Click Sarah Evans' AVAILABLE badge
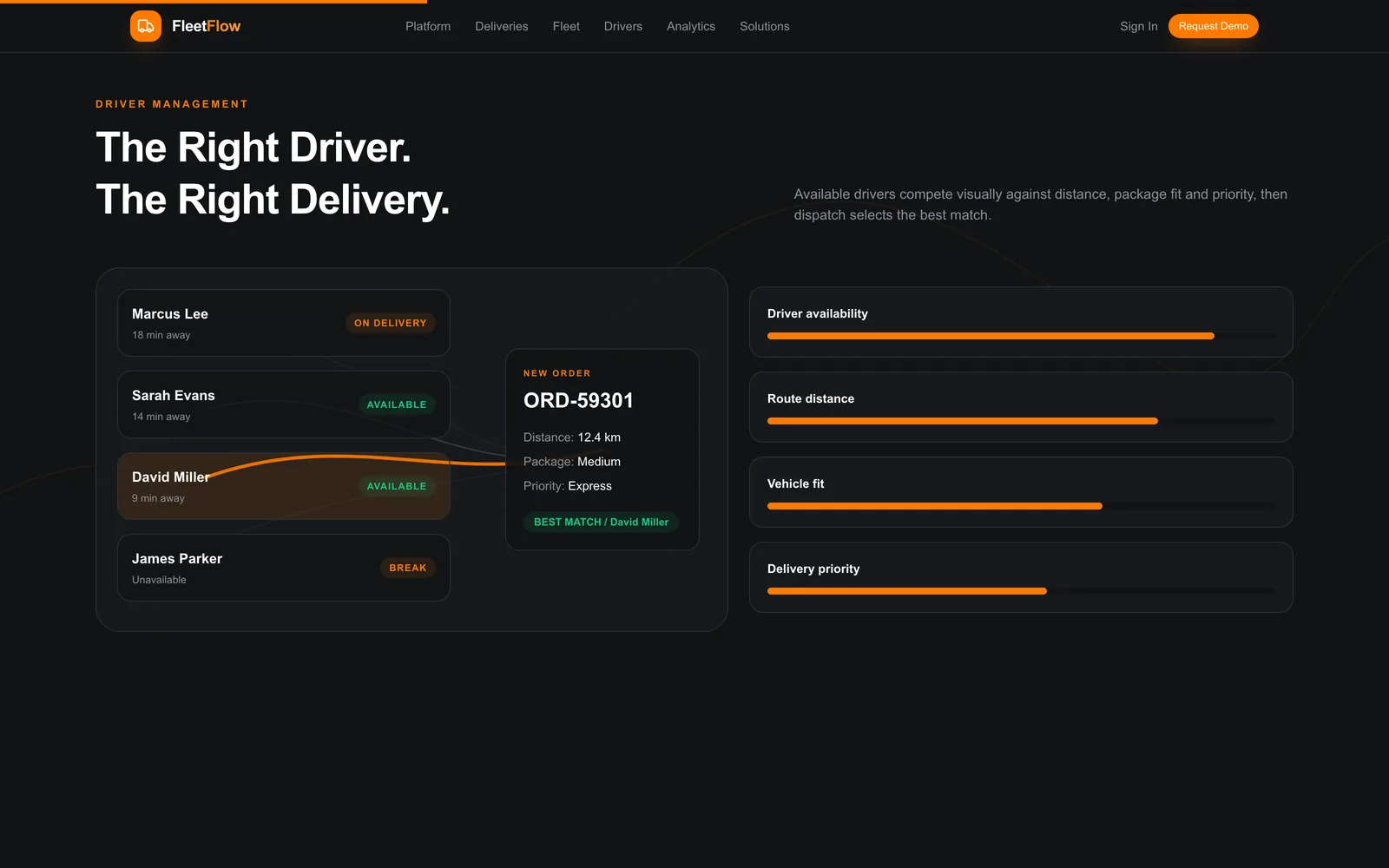The image size is (1389, 868). click(397, 404)
